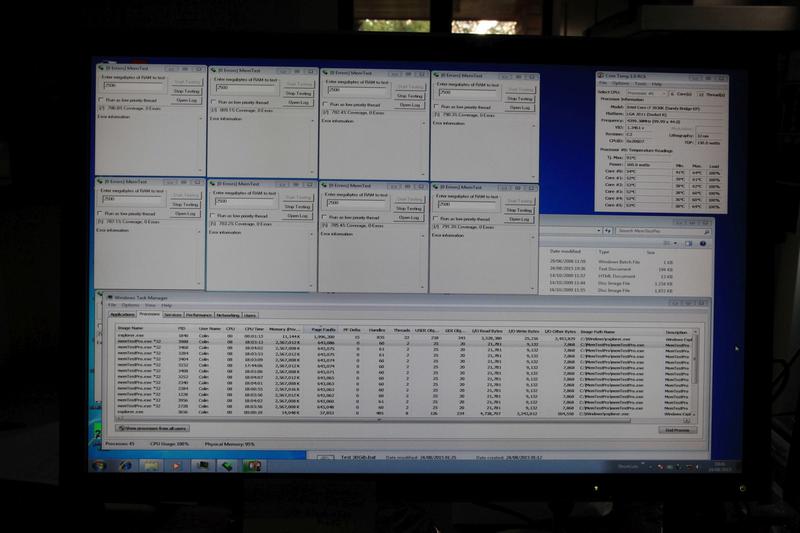
Task: Sort by CPU Time column in Task Manager
Action: click(x=253, y=329)
